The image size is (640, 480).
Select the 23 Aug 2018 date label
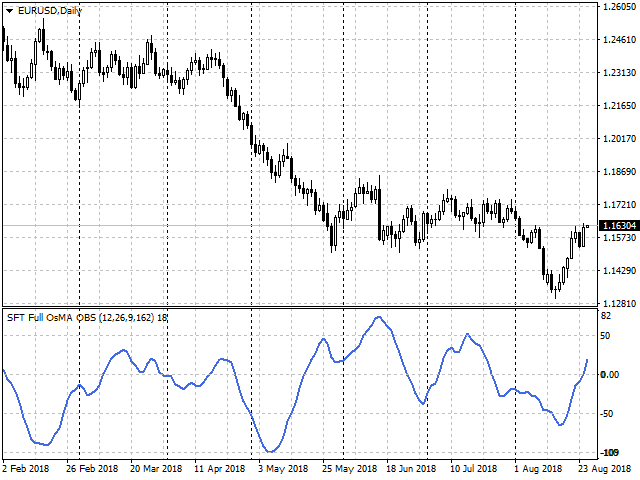pos(605,467)
